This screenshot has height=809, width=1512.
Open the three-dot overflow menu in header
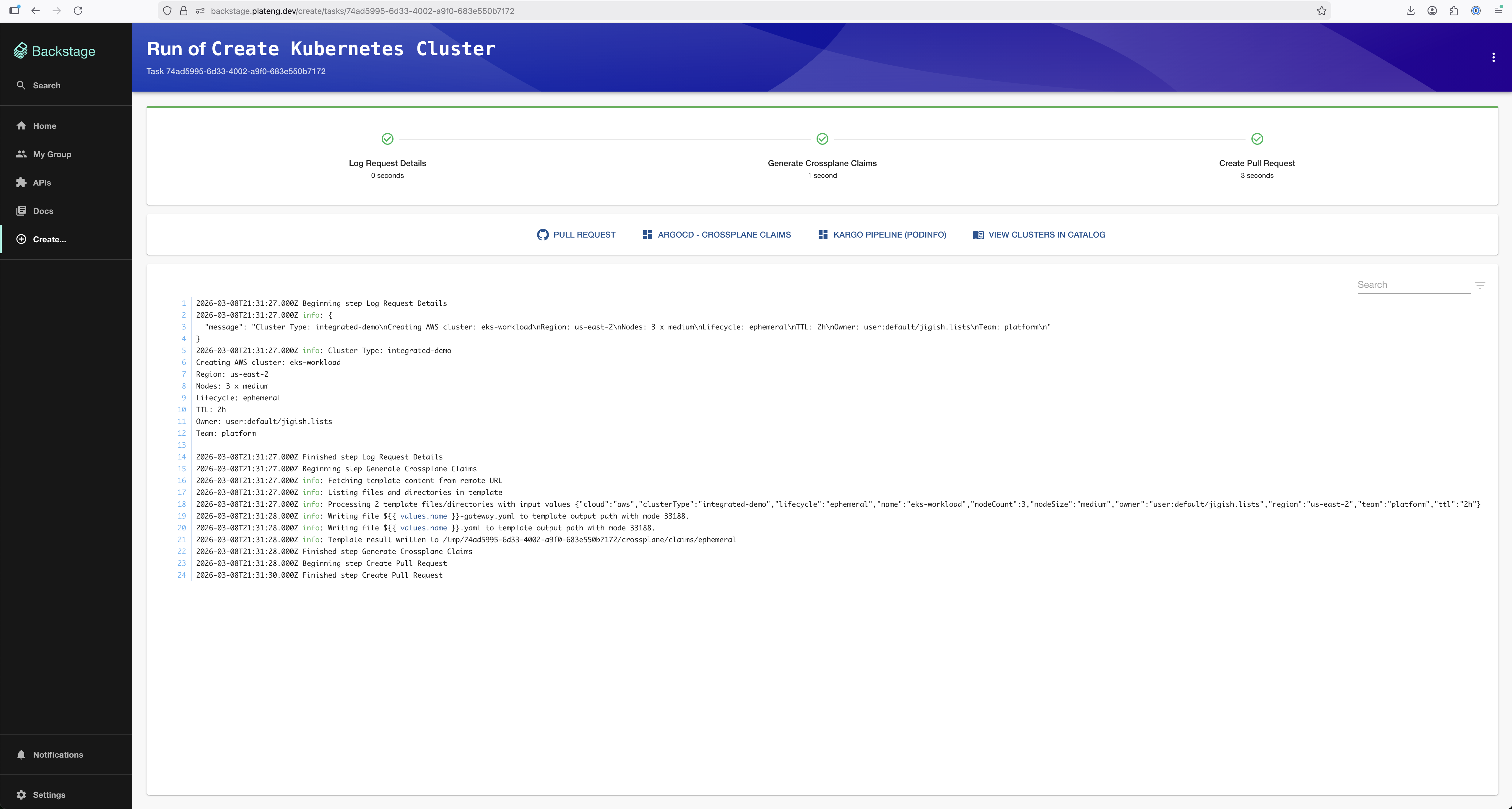point(1494,57)
